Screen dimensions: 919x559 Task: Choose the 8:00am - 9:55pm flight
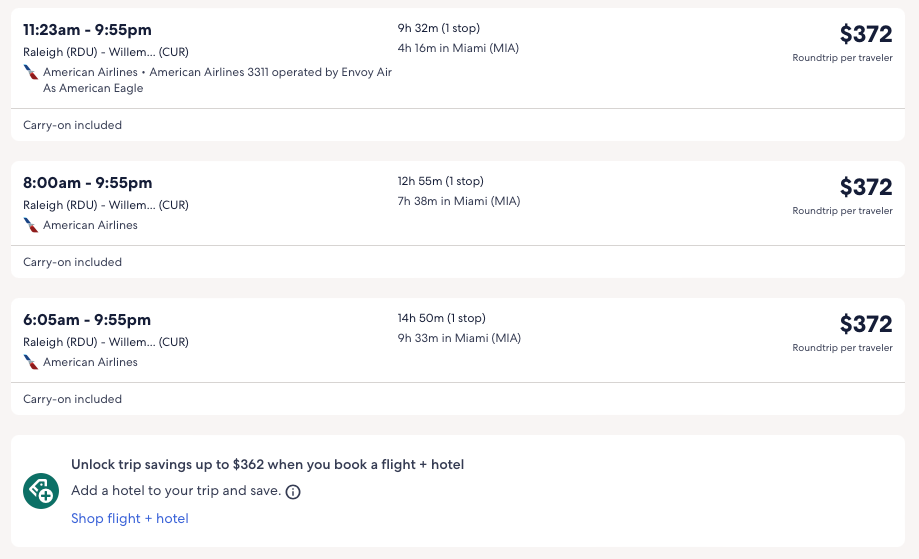88,183
